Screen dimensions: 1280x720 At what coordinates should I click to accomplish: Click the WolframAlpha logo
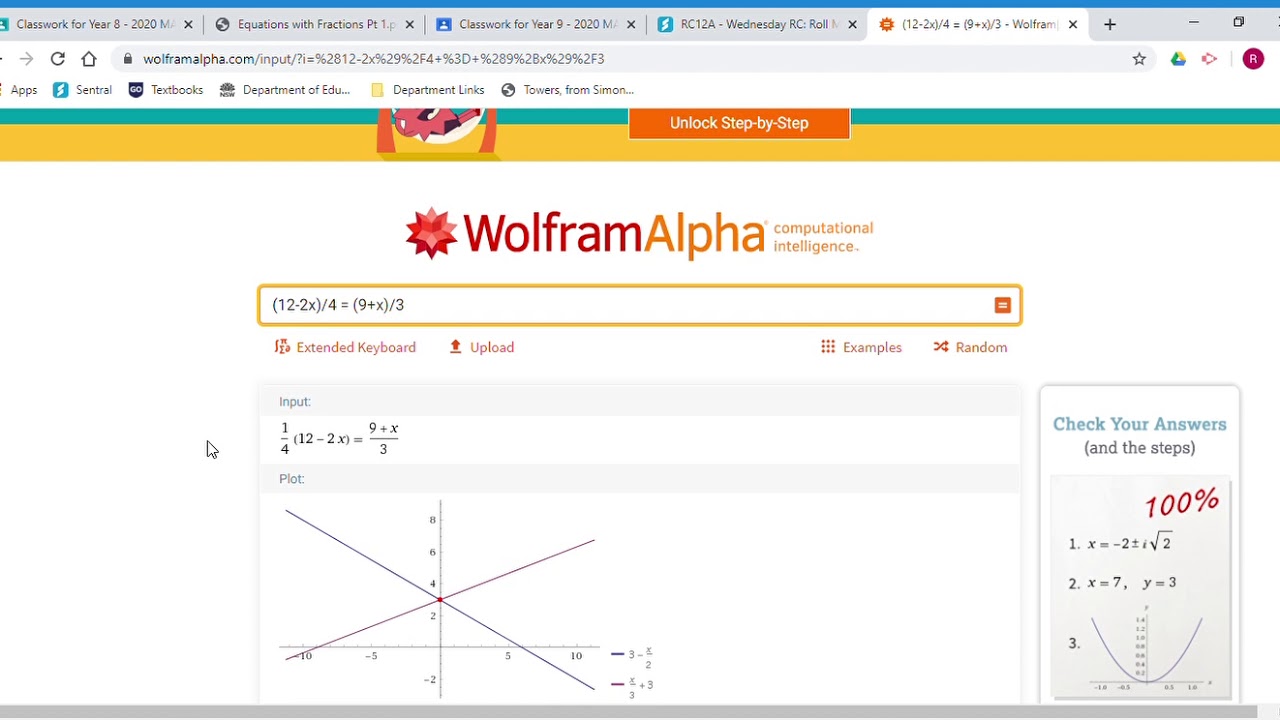[639, 234]
